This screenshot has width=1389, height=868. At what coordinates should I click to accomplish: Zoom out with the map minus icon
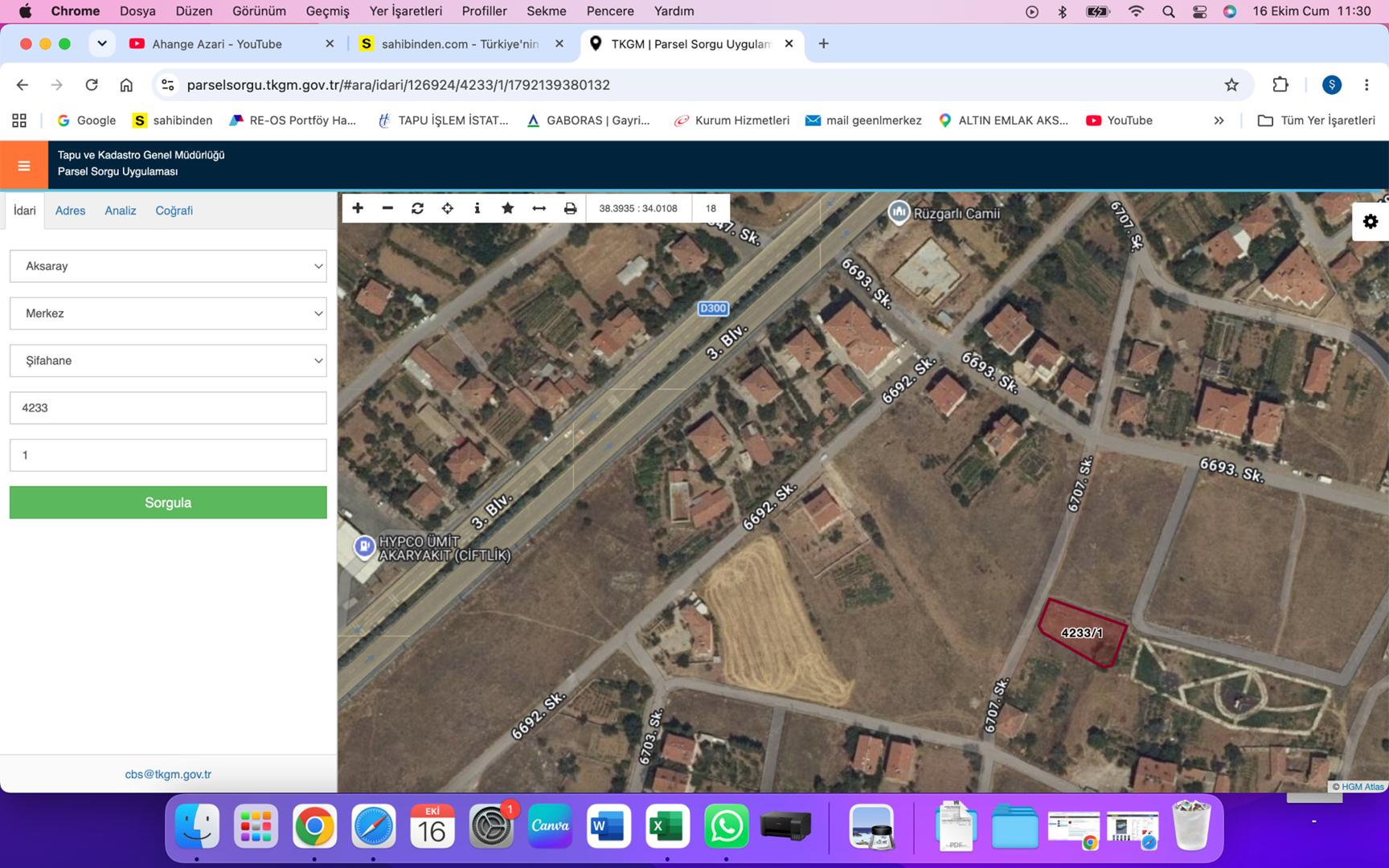pos(387,208)
